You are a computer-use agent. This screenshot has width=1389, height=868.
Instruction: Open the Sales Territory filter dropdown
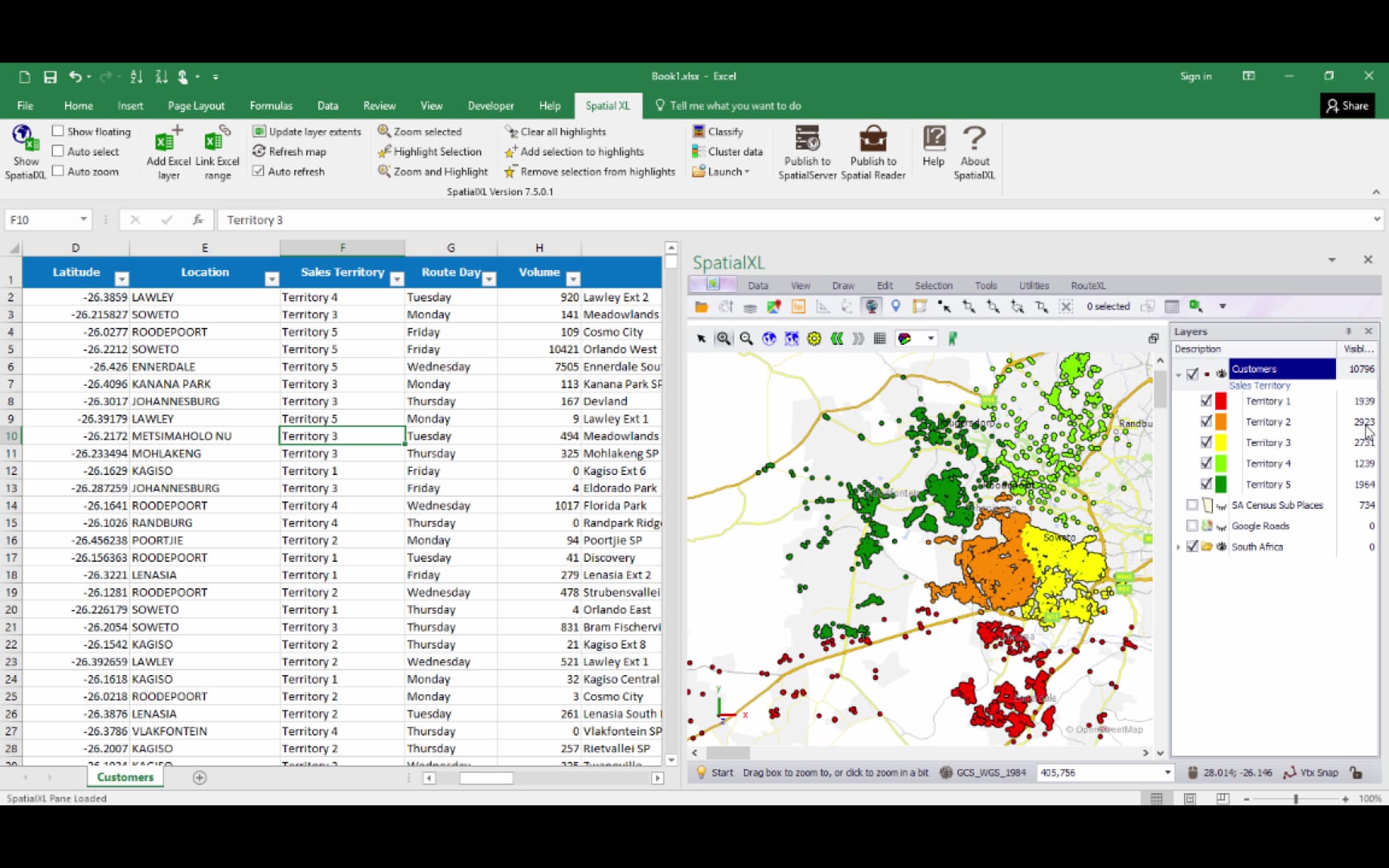(396, 279)
